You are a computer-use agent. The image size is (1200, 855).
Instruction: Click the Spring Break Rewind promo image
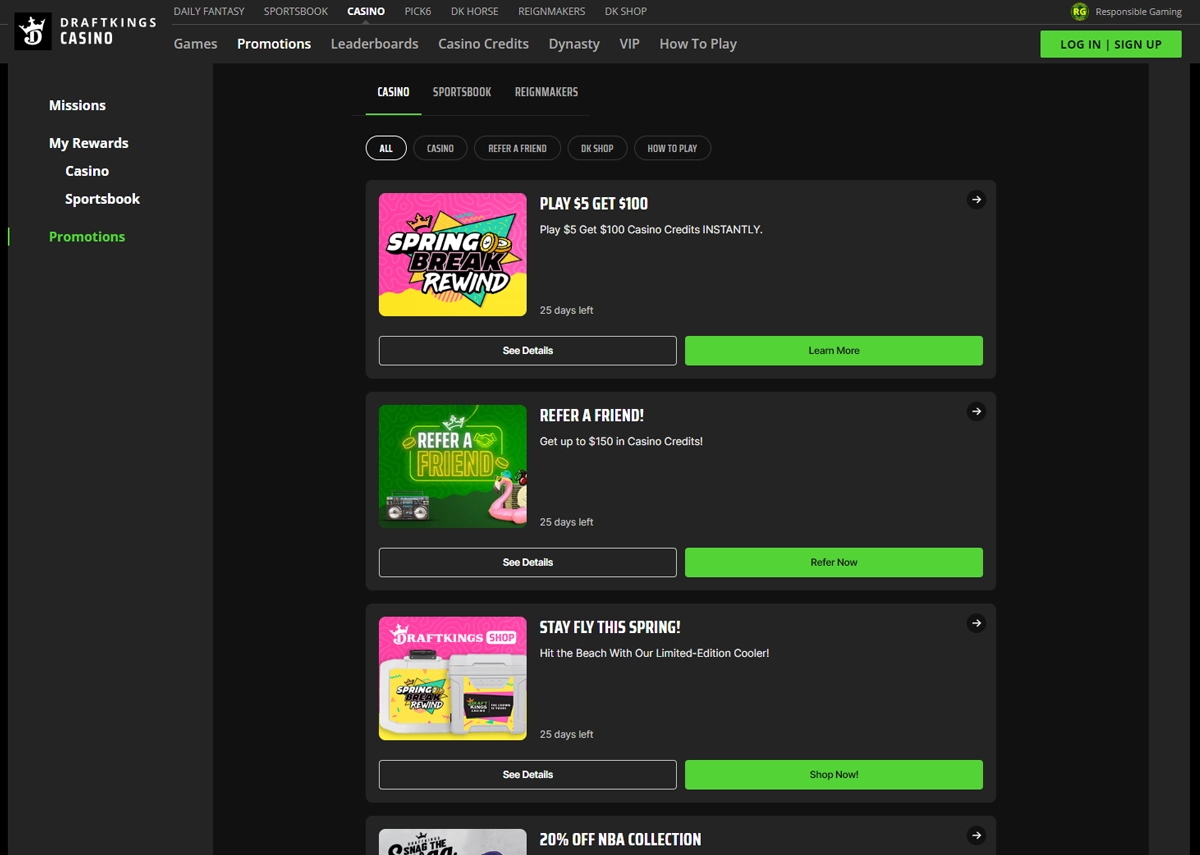click(453, 255)
